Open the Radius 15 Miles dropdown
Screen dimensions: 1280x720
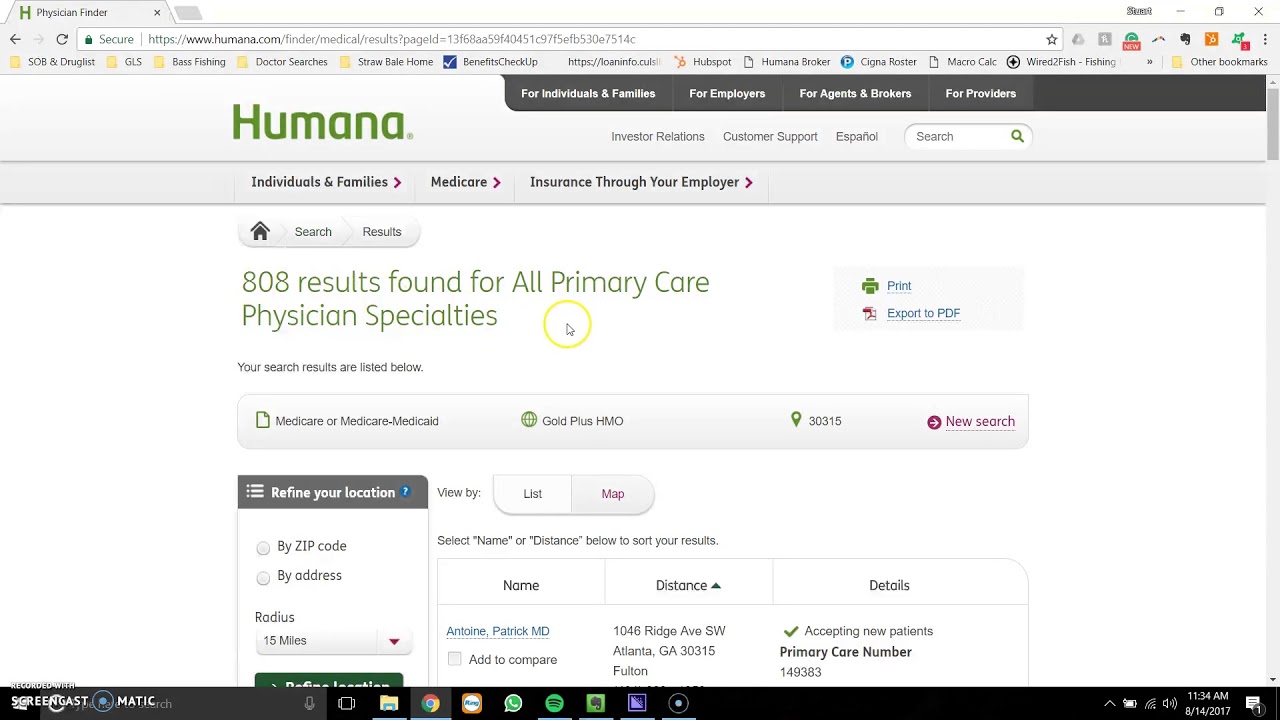point(333,641)
